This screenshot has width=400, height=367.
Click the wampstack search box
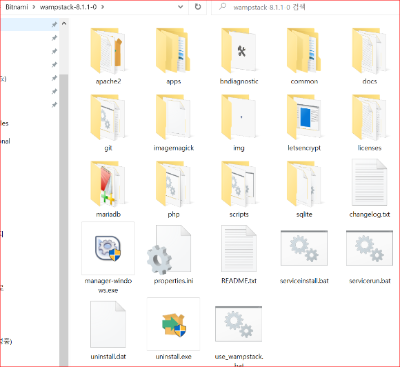305,7
